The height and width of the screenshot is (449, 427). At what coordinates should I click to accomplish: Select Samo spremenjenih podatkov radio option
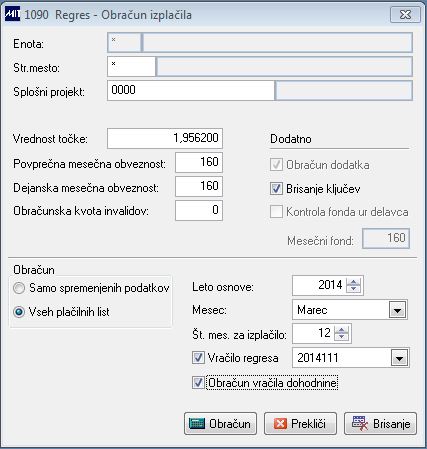pyautogui.click(x=19, y=288)
